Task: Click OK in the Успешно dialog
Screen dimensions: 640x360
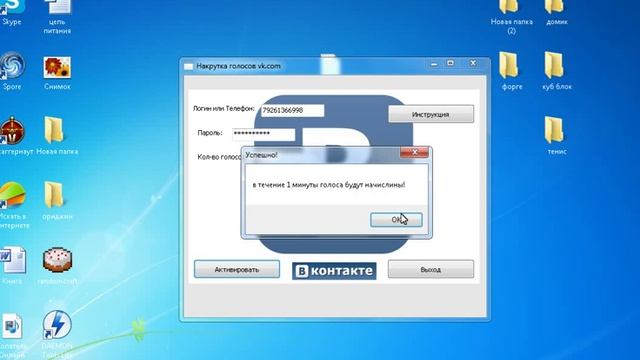Action: tap(396, 220)
